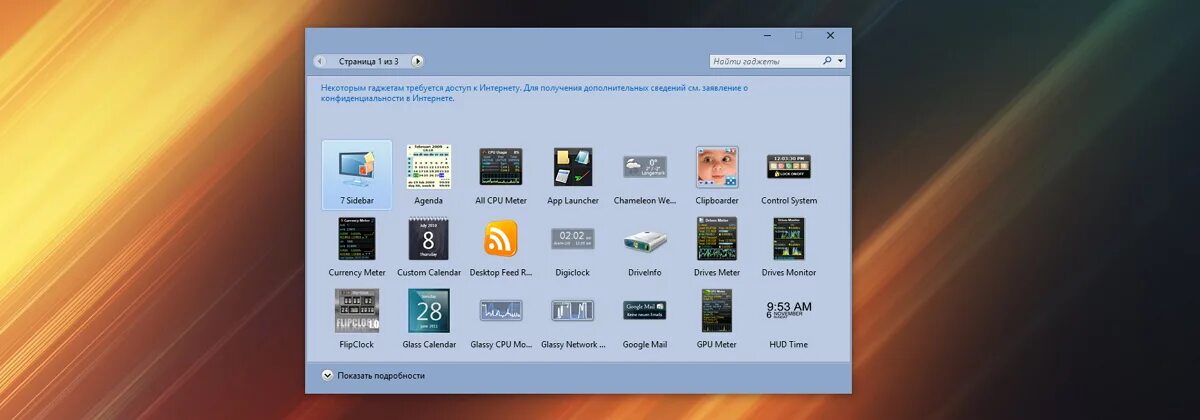The height and width of the screenshot is (420, 1200).
Task: Go to the previous gadgets page
Action: tap(320, 61)
